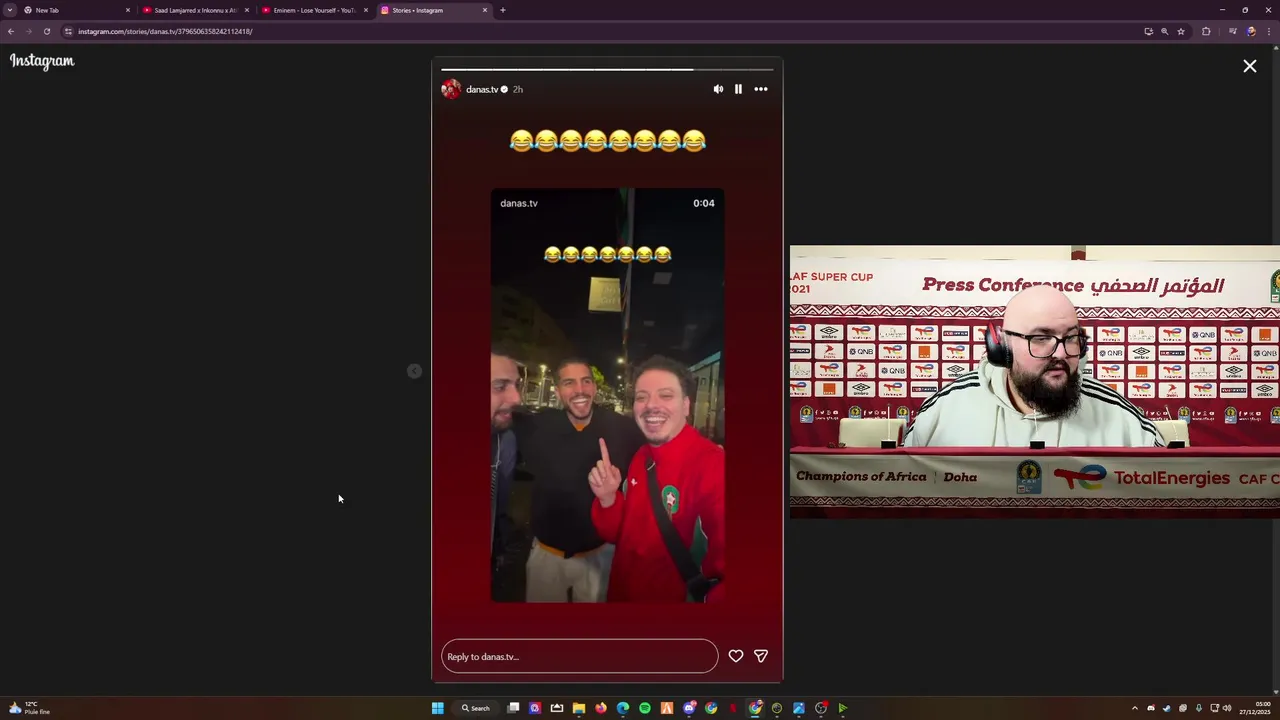Click the story progress bar at top

(x=607, y=69)
